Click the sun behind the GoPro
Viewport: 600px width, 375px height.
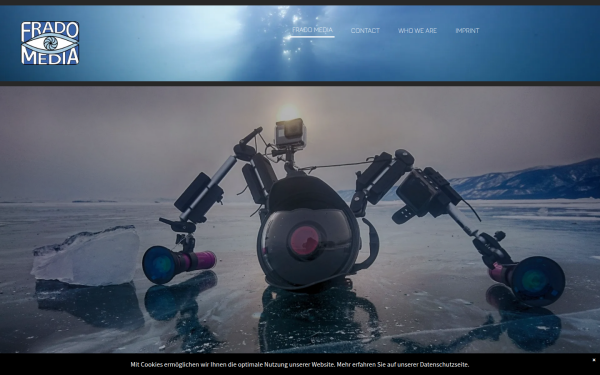pyautogui.click(x=288, y=112)
